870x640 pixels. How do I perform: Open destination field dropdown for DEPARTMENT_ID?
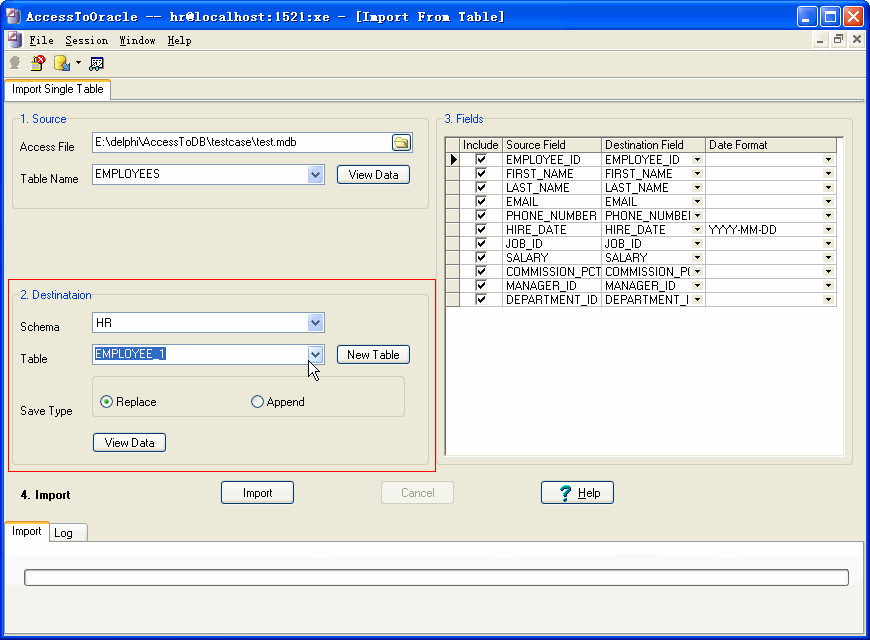(697, 299)
